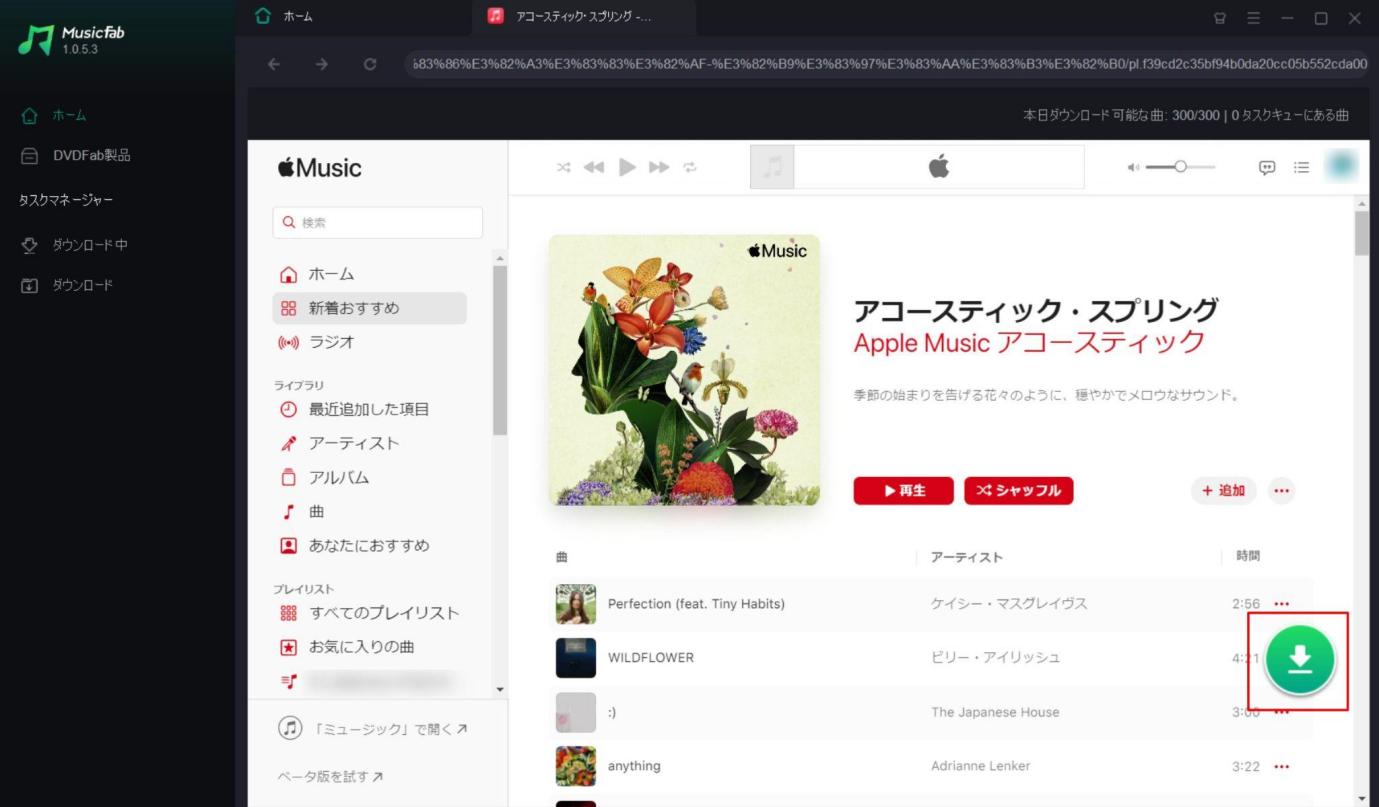Click the Apple Music search field

click(x=377, y=222)
